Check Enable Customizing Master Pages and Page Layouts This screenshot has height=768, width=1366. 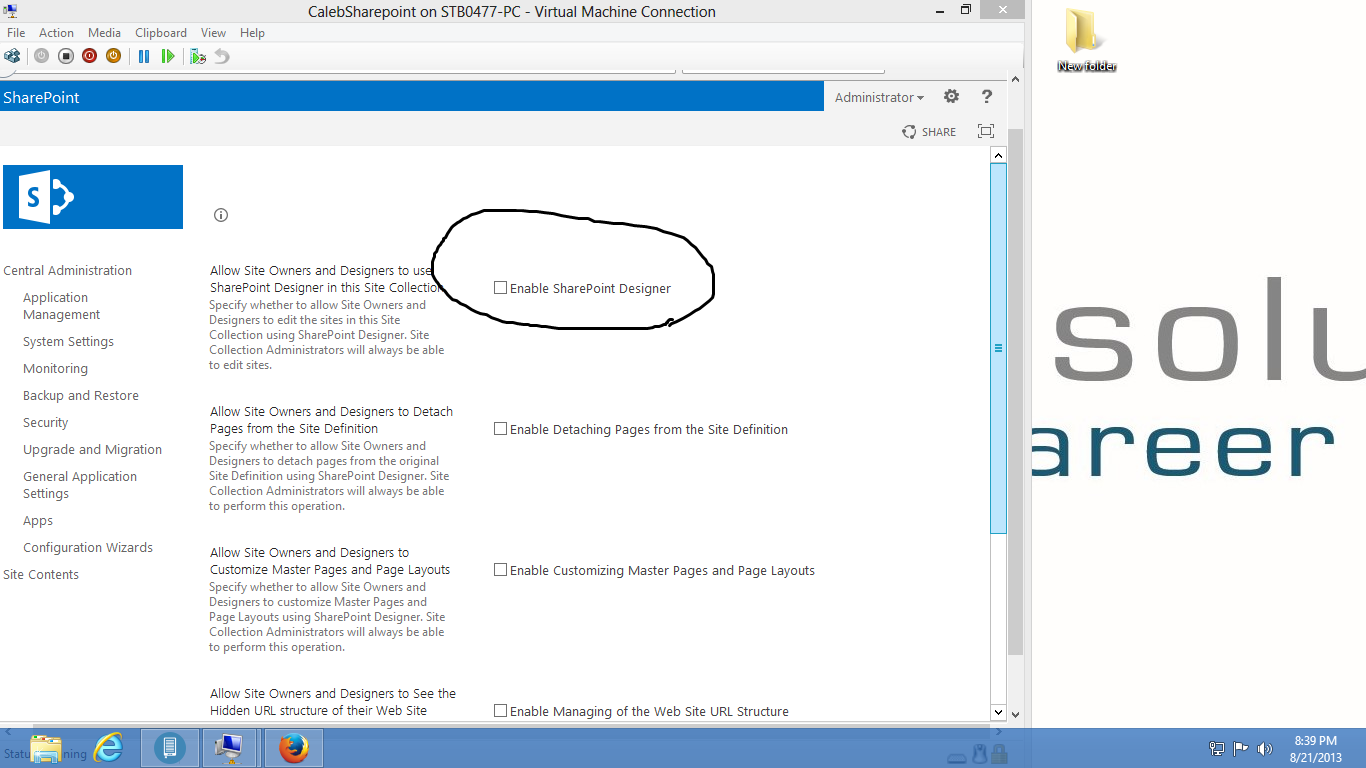(x=500, y=570)
